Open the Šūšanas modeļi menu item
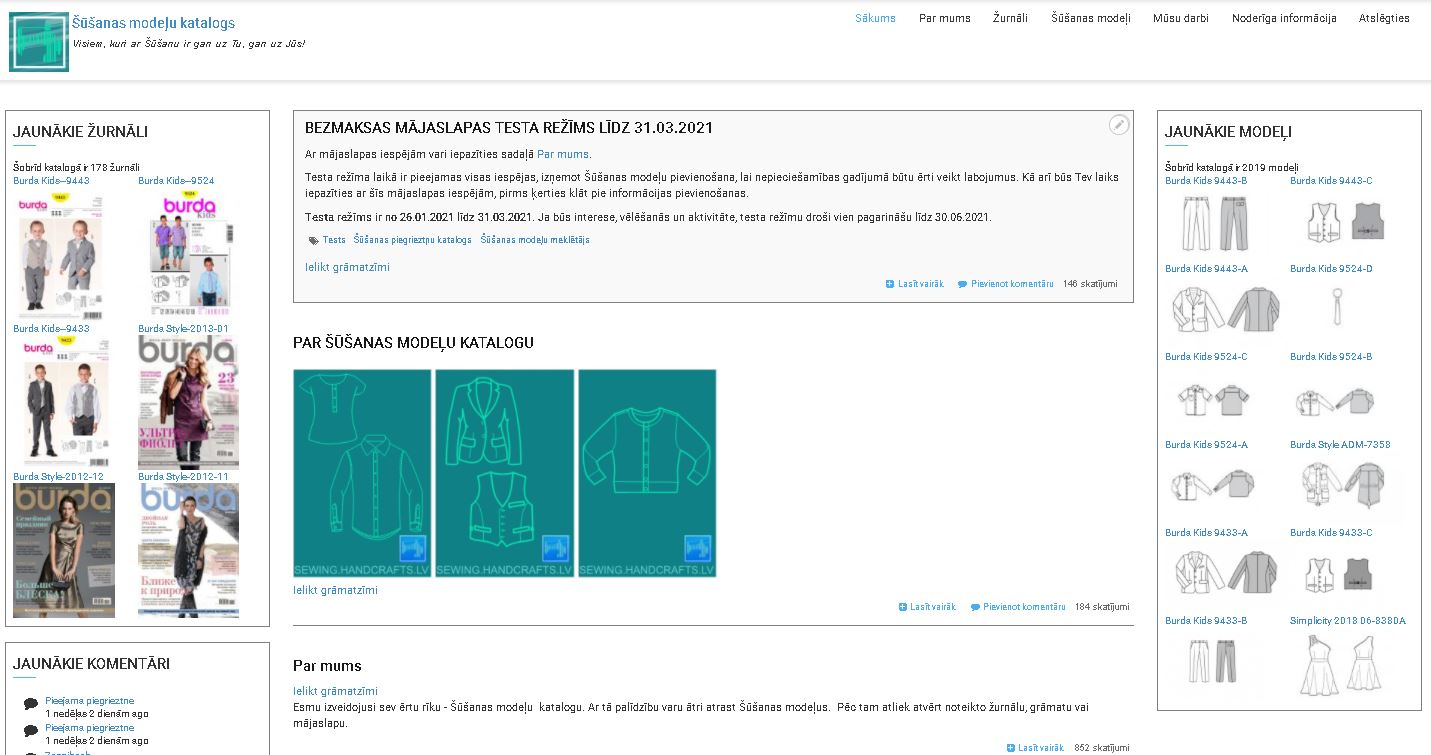The width and height of the screenshot is (1431, 755). pyautogui.click(x=1090, y=18)
